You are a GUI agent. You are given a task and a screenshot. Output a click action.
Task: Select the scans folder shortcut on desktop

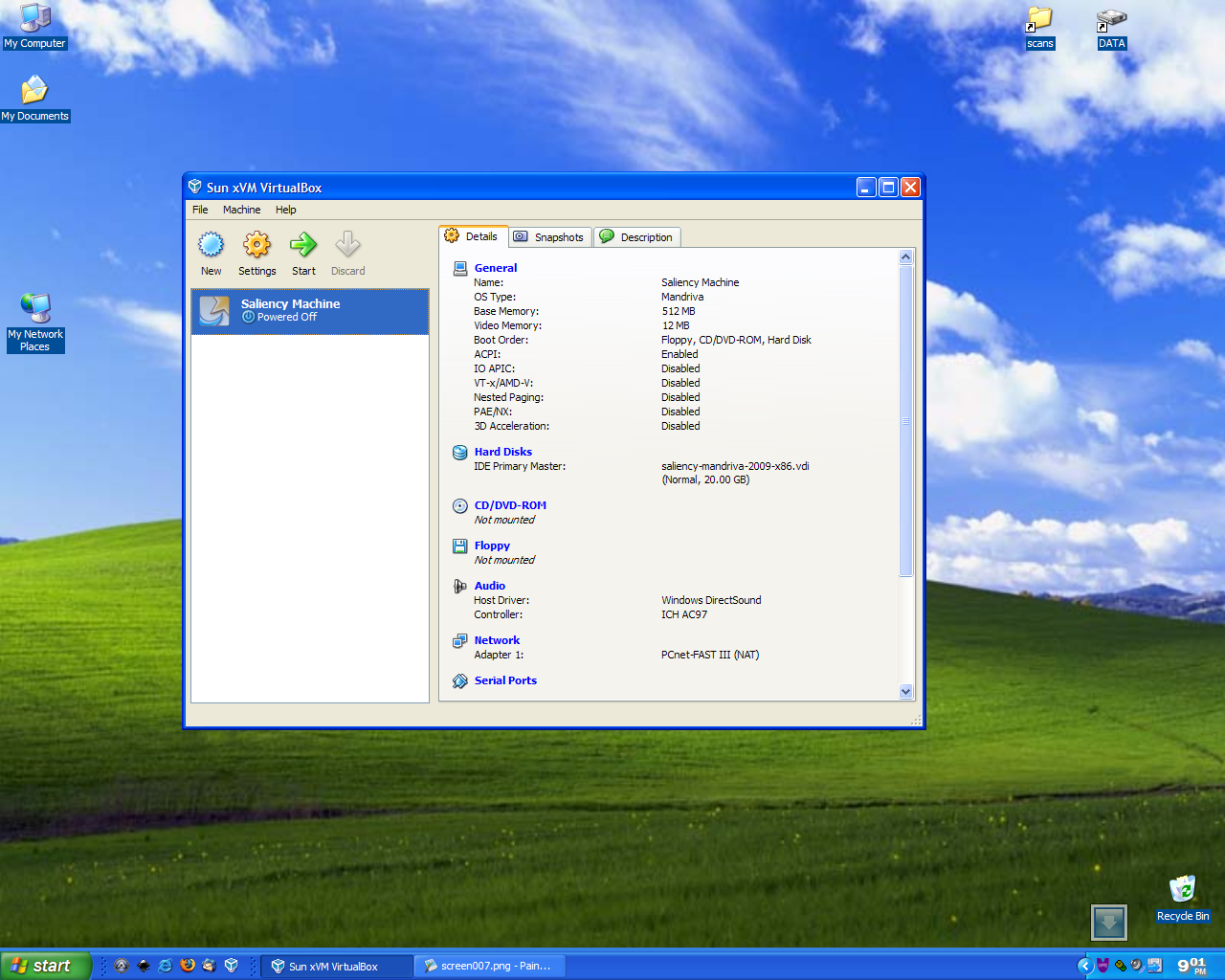click(x=1039, y=28)
